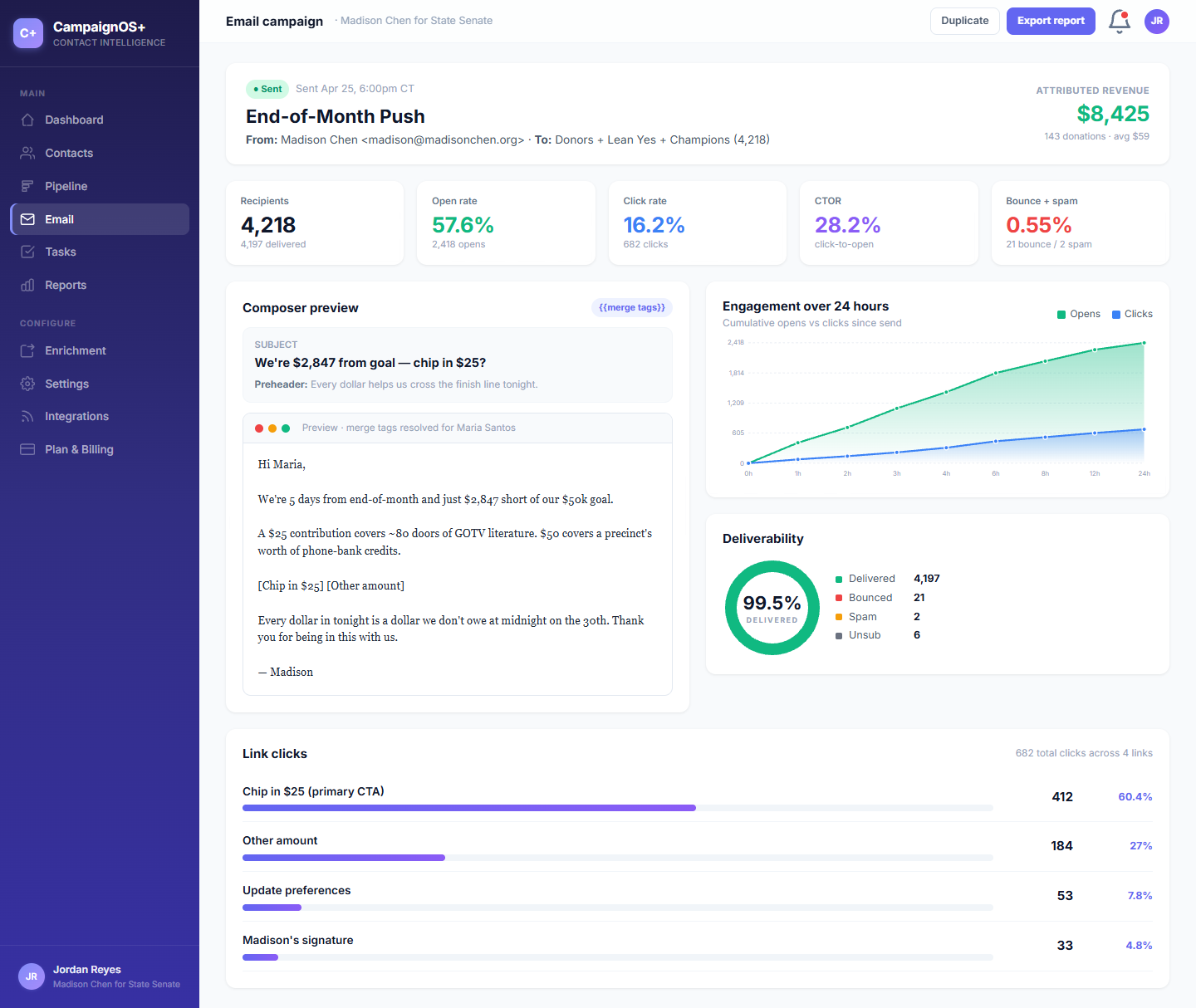Screen dimensions: 1196x1008
Task: Click the 60.4% percentage
Action: [1135, 797]
